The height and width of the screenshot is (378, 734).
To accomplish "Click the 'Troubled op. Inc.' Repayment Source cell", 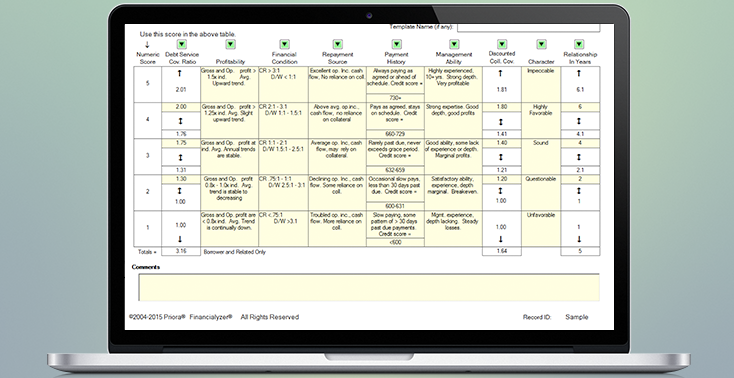I will point(337,229).
